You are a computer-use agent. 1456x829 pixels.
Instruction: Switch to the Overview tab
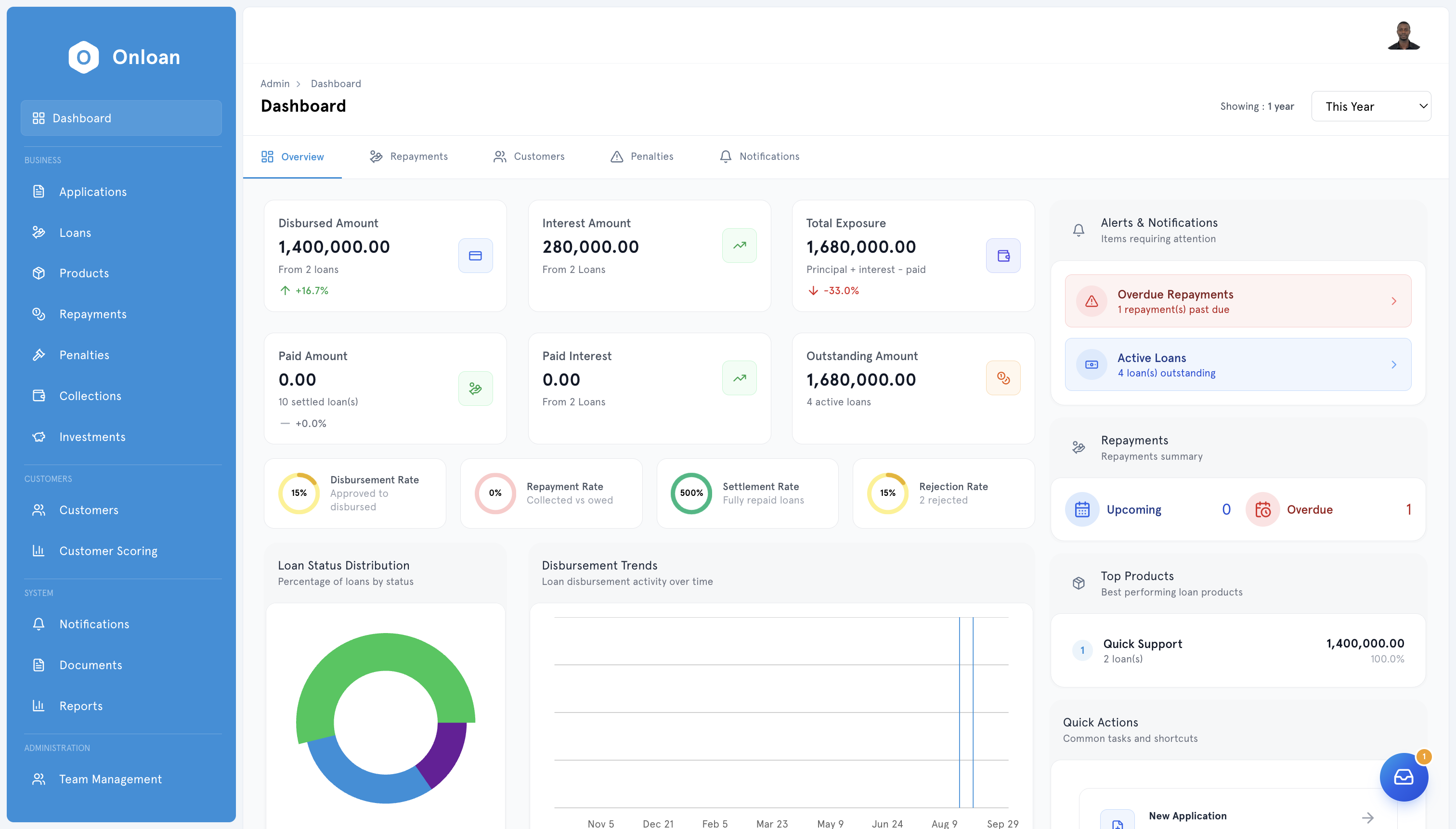tap(292, 156)
